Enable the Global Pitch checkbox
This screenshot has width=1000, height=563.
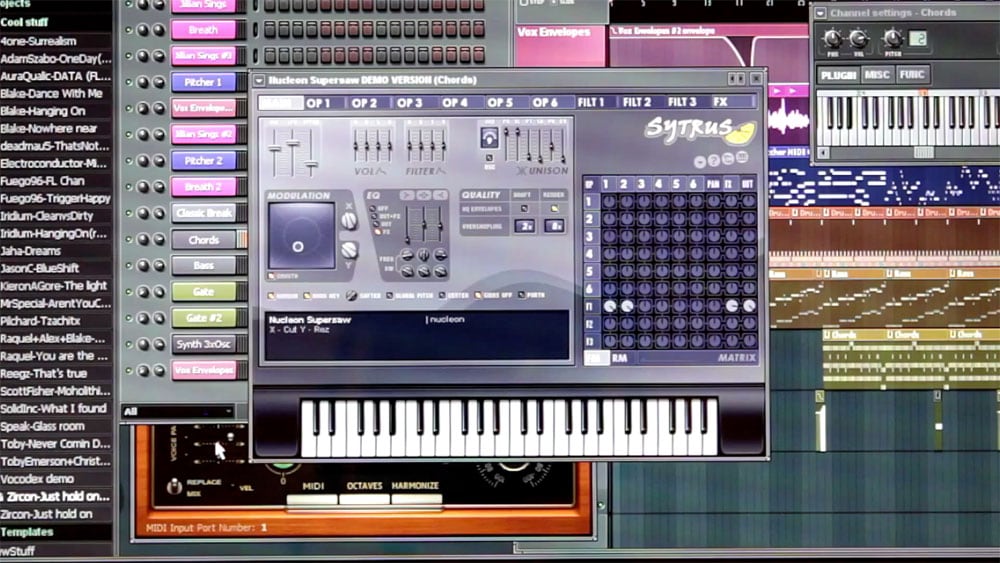point(390,296)
